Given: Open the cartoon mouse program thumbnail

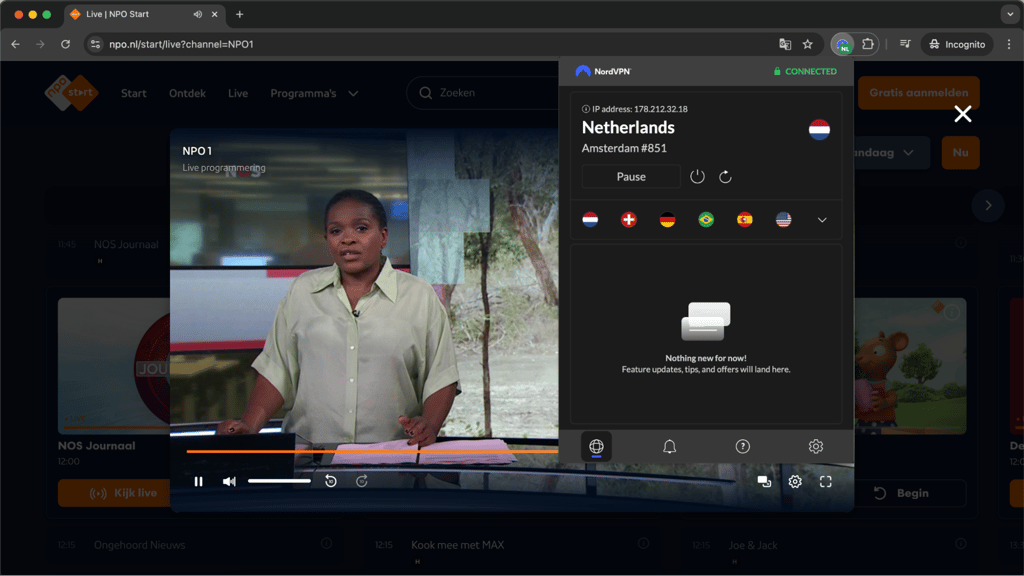Looking at the screenshot, I should click(x=910, y=366).
